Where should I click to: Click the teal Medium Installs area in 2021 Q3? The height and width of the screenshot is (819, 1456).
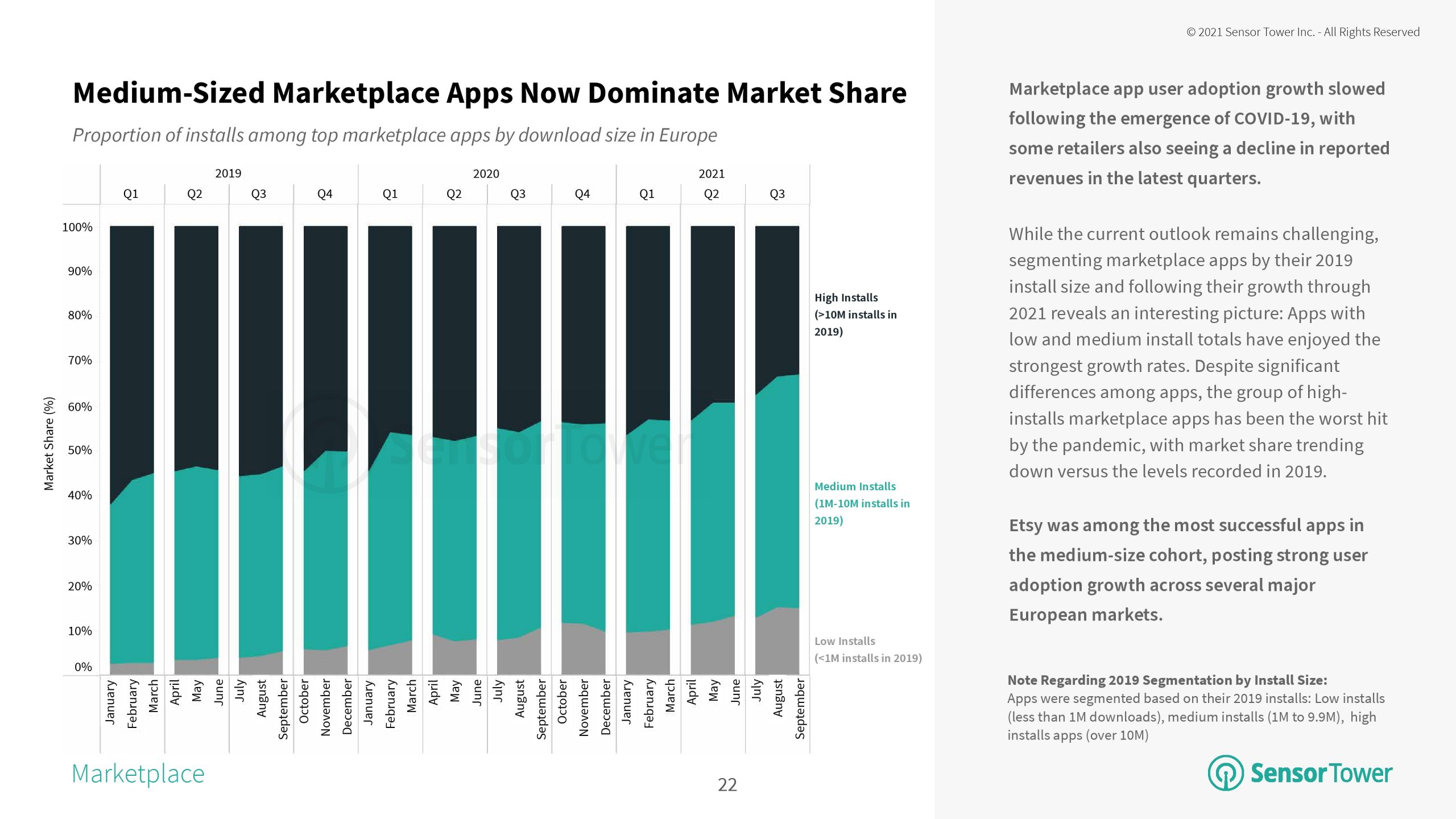pos(777,500)
